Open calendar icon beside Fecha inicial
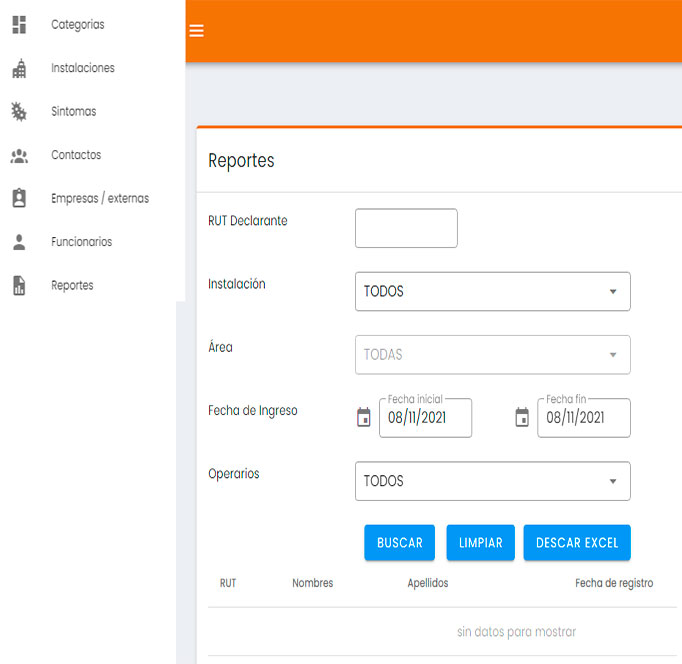Screen dimensions: 682x664 pyautogui.click(x=364, y=418)
